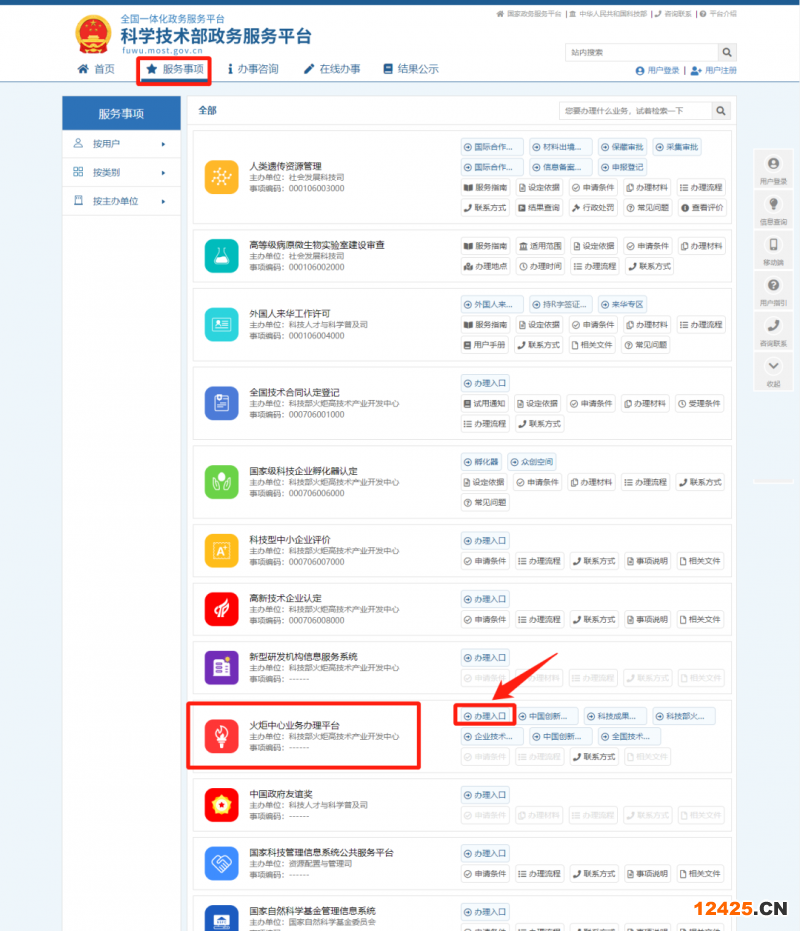This screenshot has width=800, height=931.
Task: Open the 服务事项 navigation tab
Action: 174,69
